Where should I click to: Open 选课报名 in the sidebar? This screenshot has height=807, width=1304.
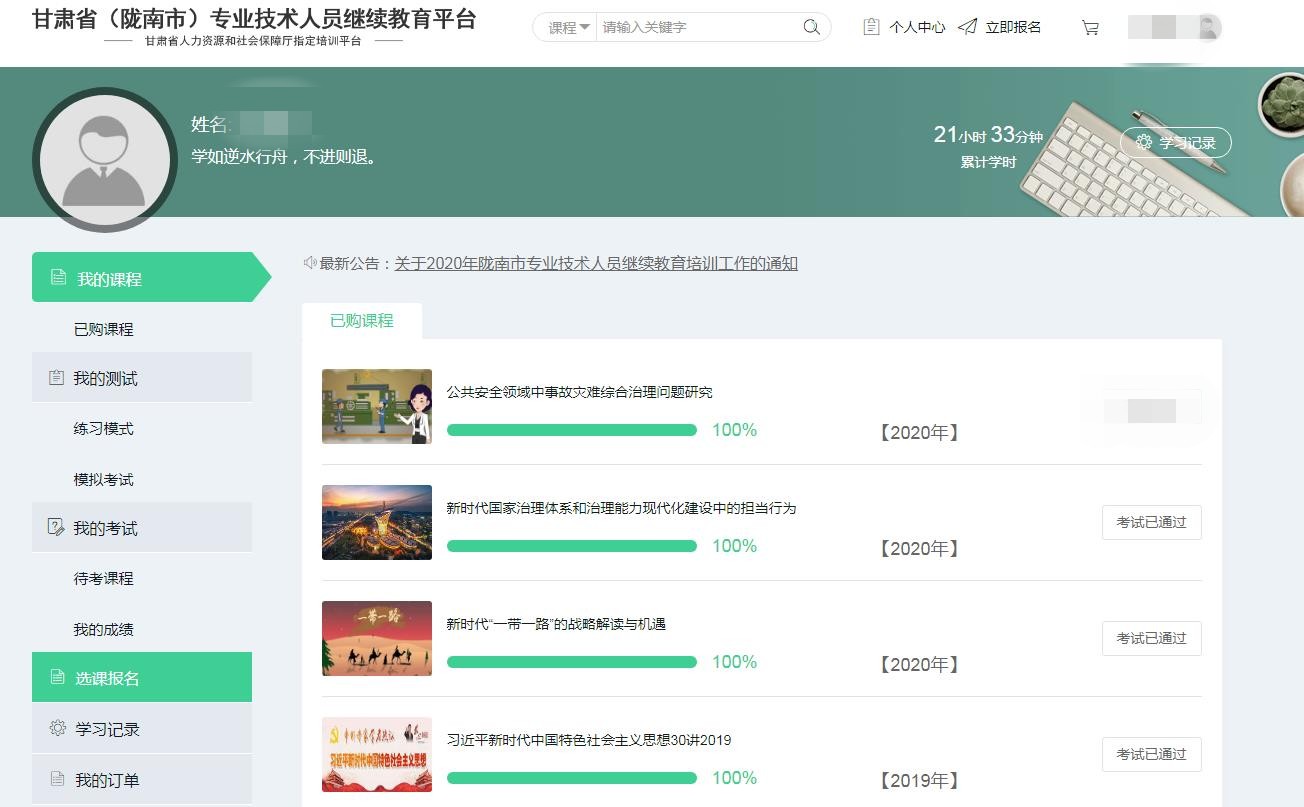(x=142, y=678)
